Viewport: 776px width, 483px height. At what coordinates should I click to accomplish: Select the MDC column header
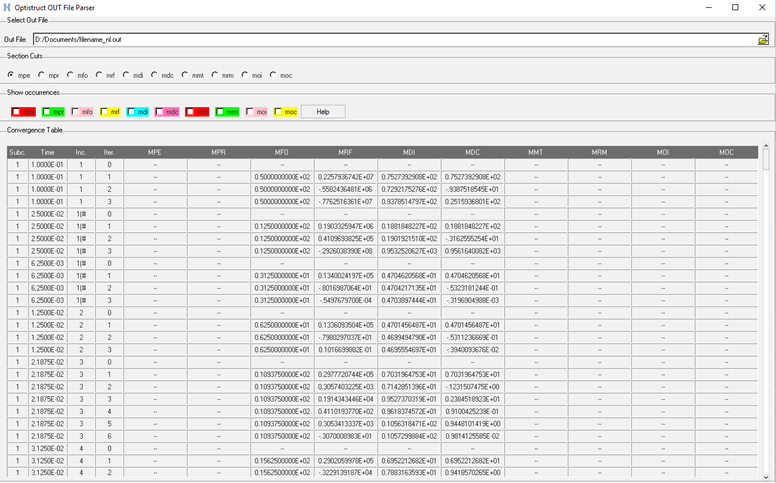[x=473, y=152]
